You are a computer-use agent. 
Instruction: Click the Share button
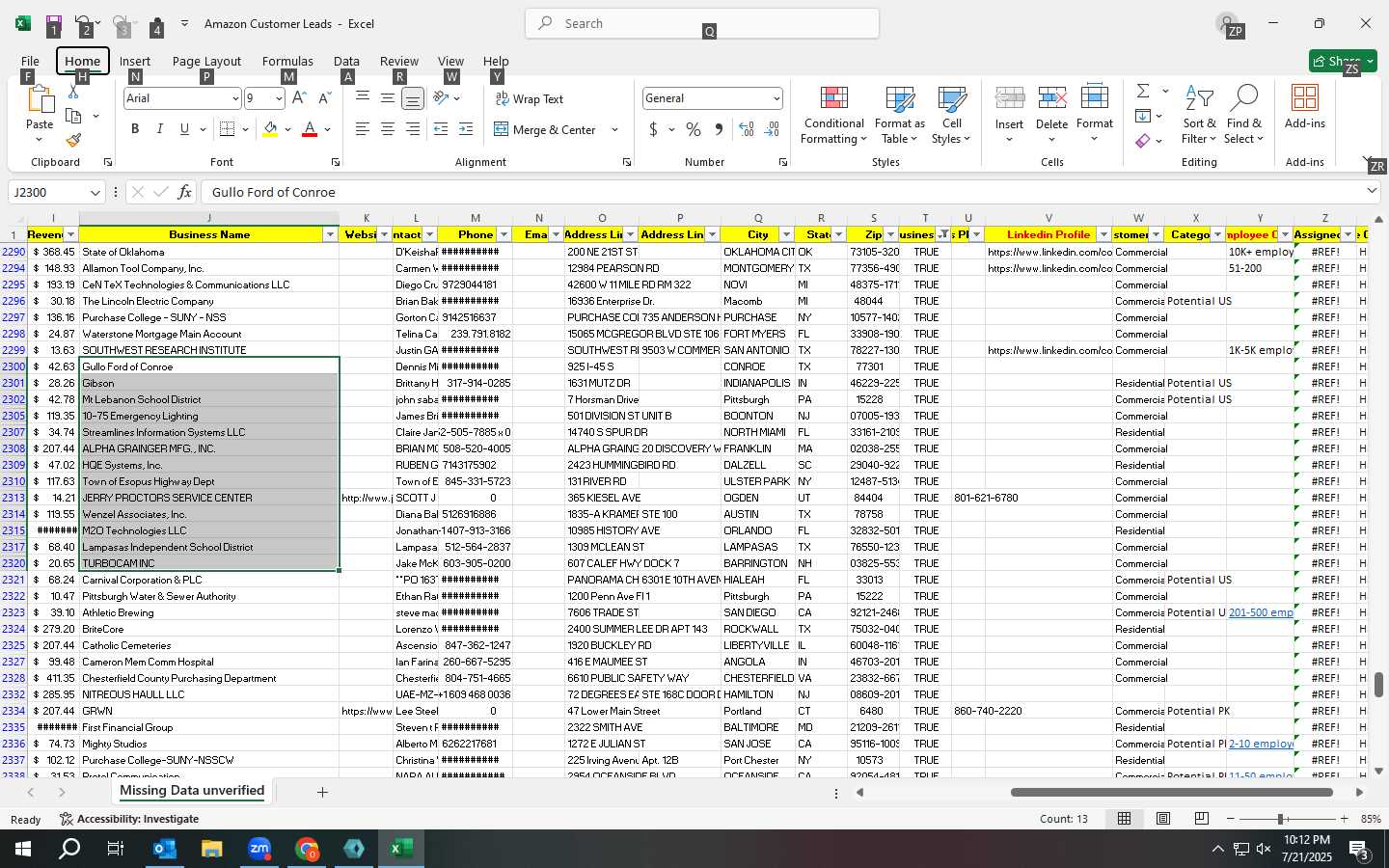tap(1343, 61)
